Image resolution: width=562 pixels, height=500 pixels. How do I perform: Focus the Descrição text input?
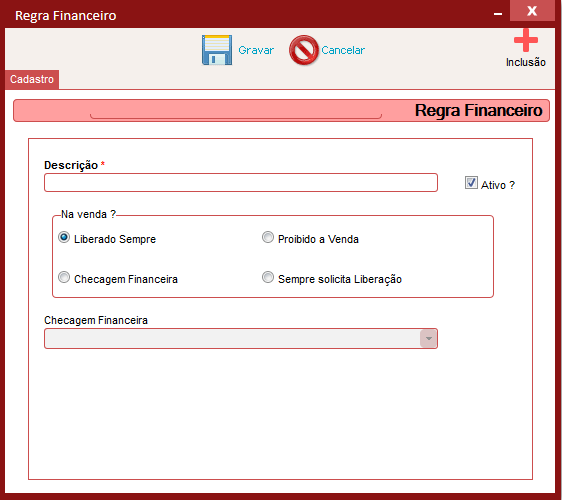[x=241, y=183]
